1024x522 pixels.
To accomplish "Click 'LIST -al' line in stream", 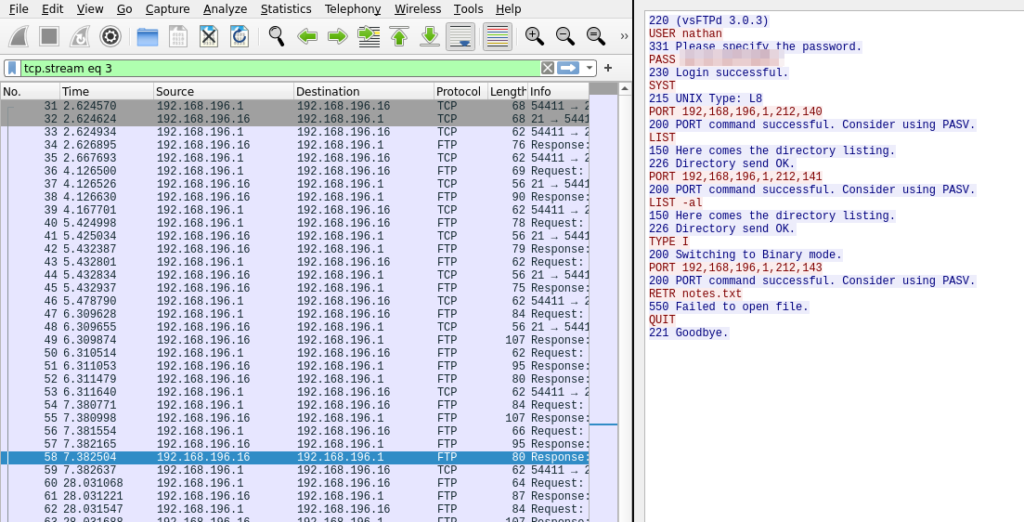I will [x=675, y=203].
